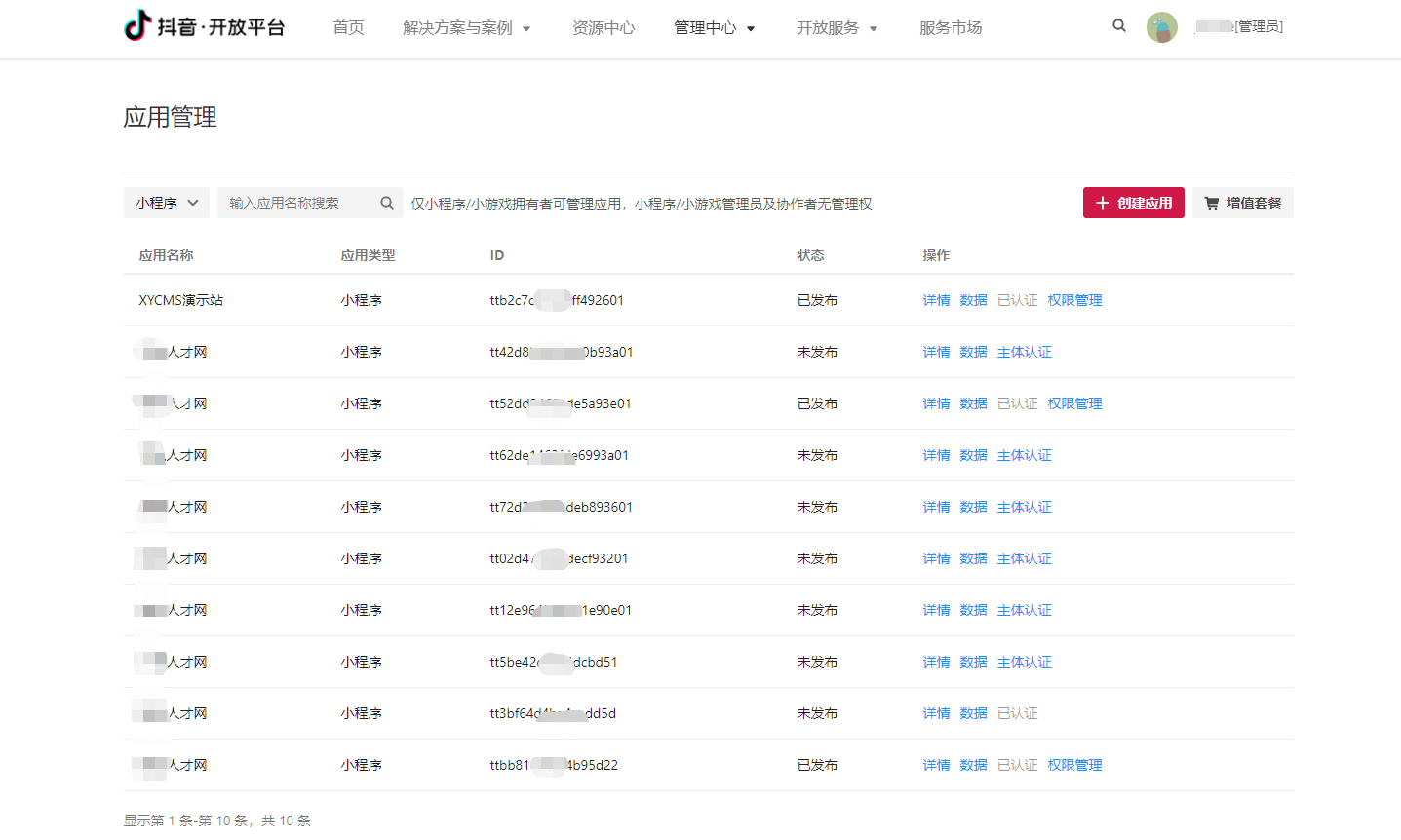
Task: Select ID cell starting ttb2c7c
Action: click(557, 300)
